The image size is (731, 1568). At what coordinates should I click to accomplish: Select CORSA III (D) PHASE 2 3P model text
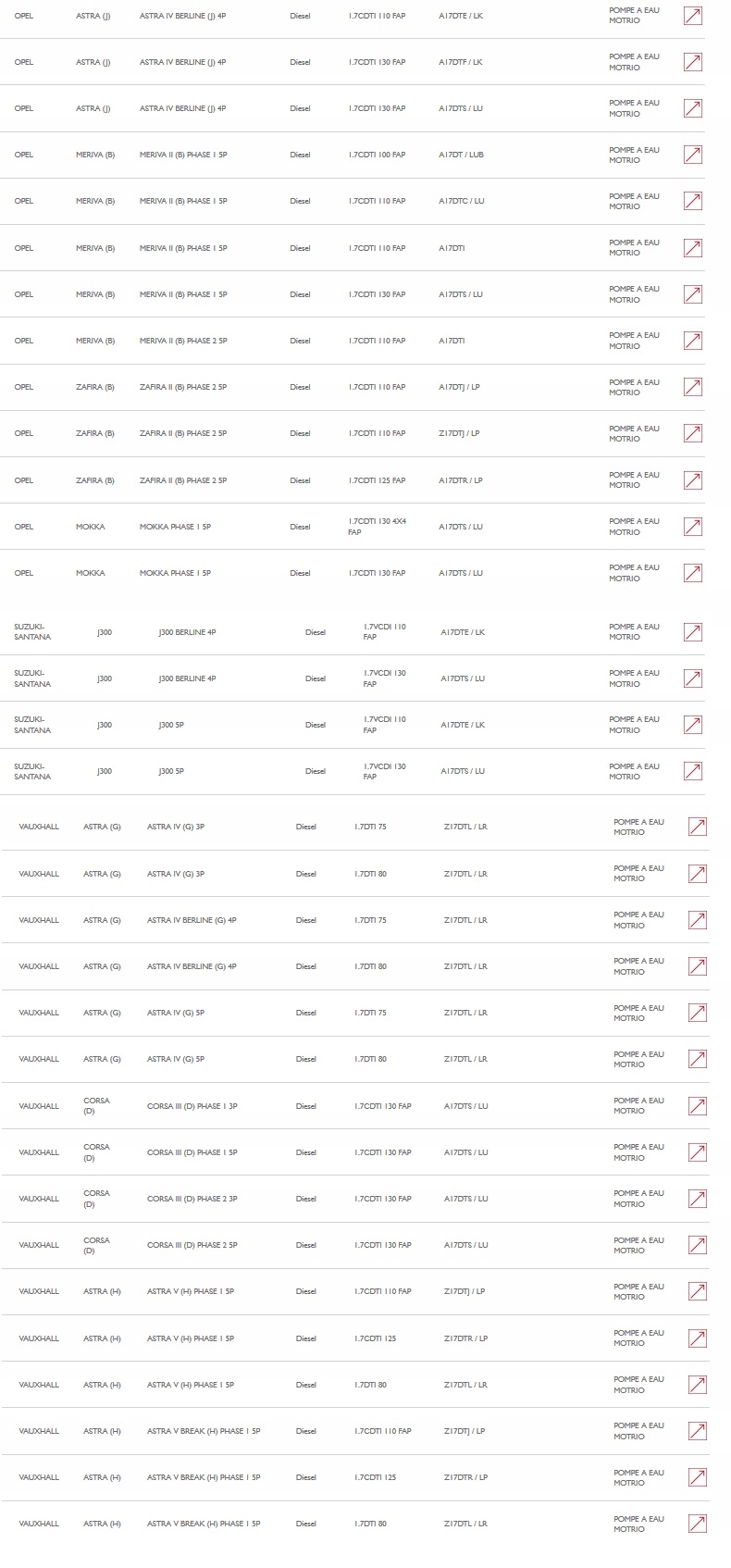click(x=192, y=1199)
